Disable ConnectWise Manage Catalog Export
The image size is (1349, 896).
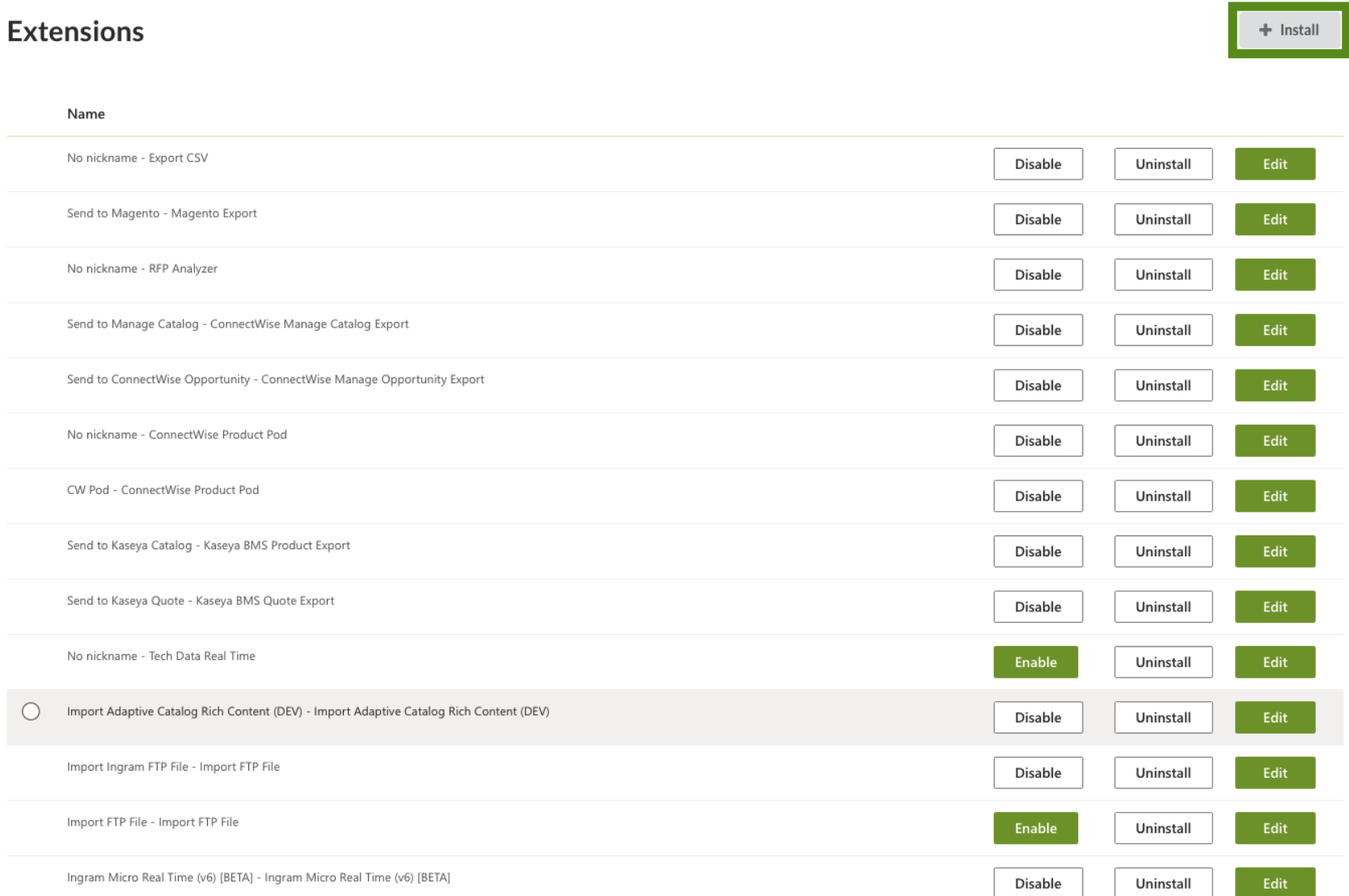1038,330
